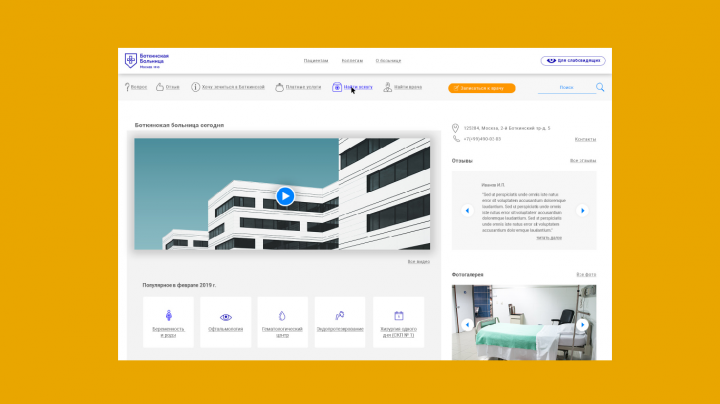Click the phone number +7(499)490-03-03
Image resolution: width=720 pixels, height=404 pixels.
click(482, 139)
